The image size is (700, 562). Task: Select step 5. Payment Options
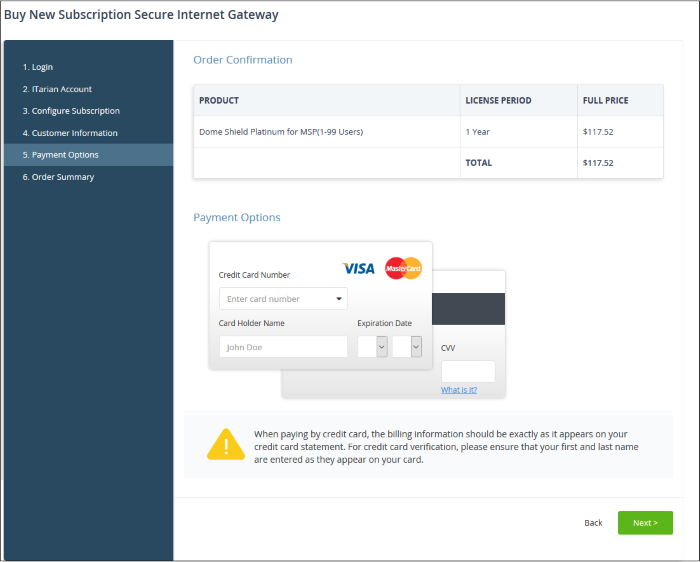(88, 155)
